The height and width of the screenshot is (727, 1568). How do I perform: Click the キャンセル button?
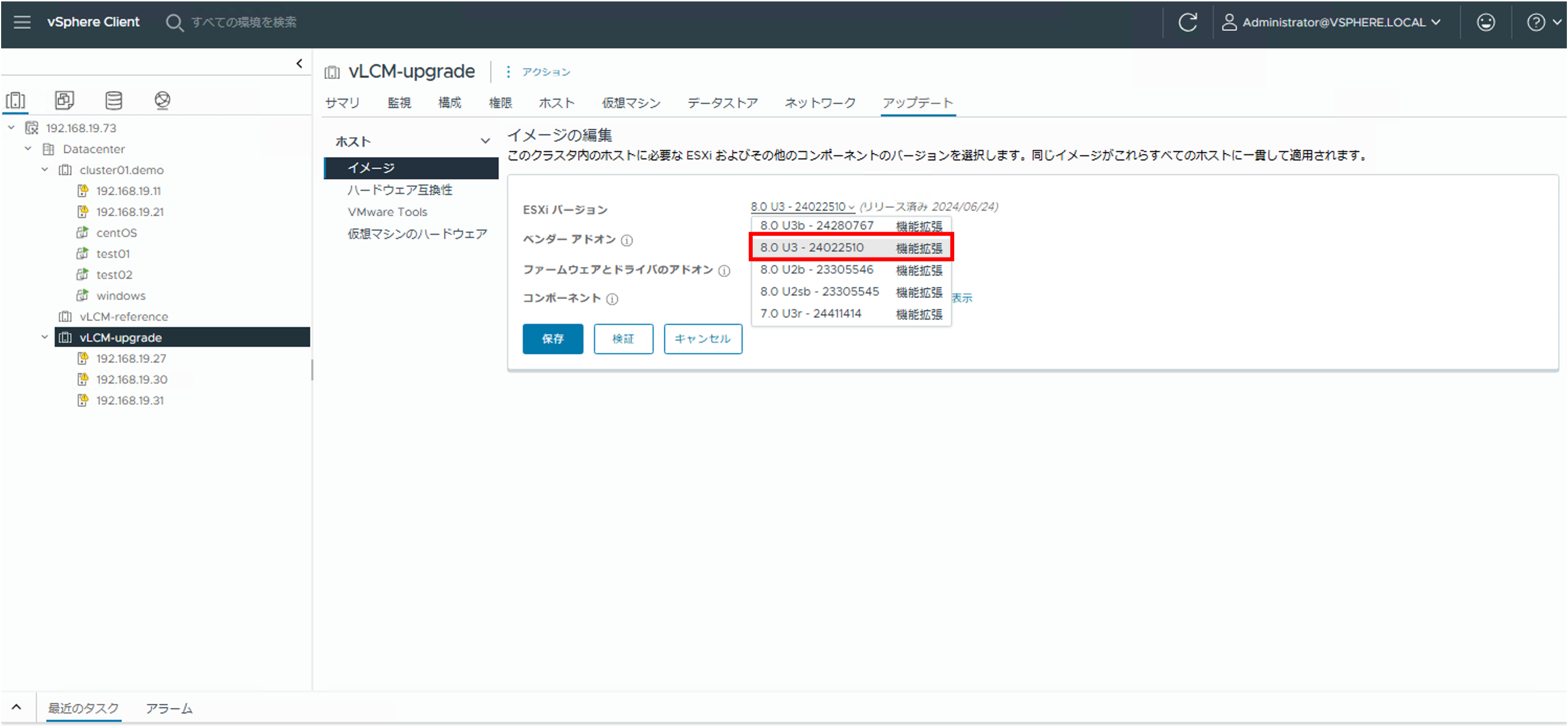tap(702, 338)
